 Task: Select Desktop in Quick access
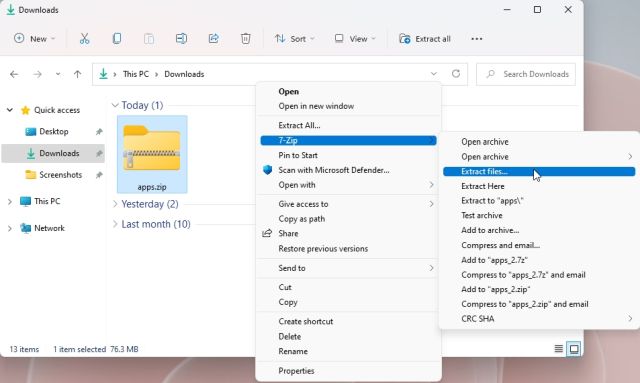pyautogui.click(x=53, y=131)
